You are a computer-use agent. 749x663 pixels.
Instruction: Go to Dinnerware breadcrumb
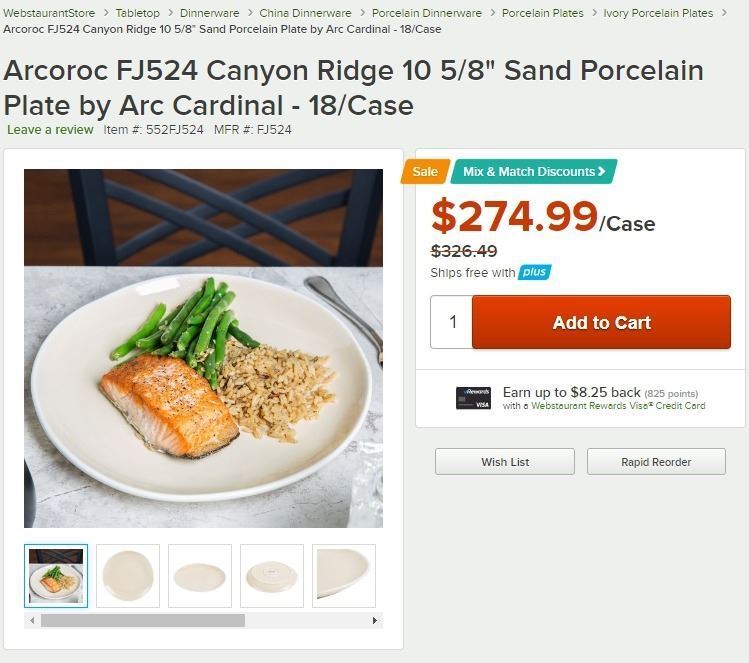click(x=209, y=13)
